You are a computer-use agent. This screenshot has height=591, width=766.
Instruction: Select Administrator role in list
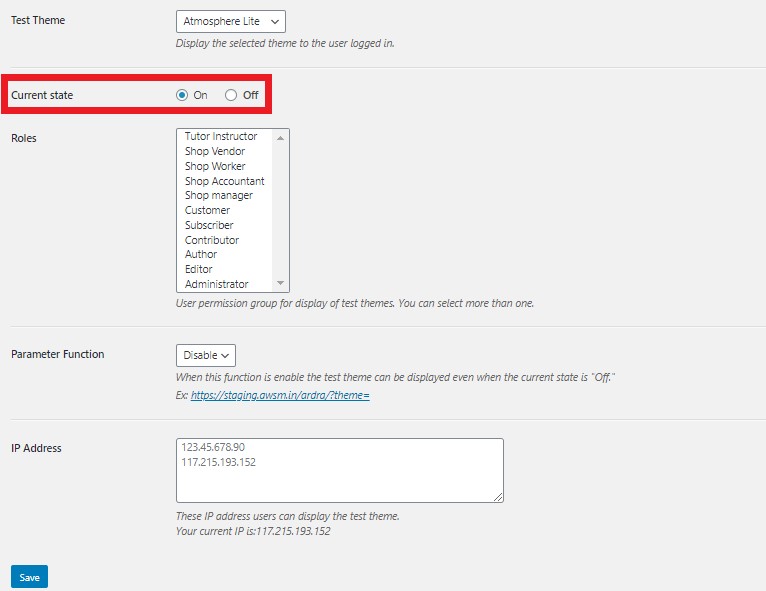[x=216, y=284]
